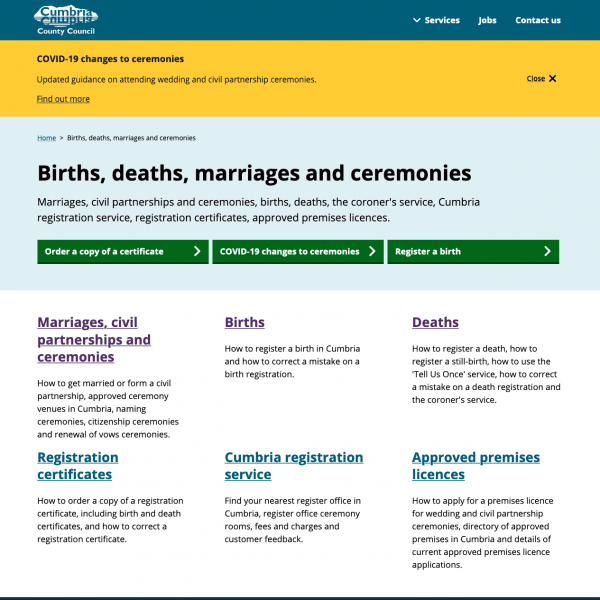Screen dimensions: 600x600
Task: Open Approved premises licences link
Action: pos(475,466)
